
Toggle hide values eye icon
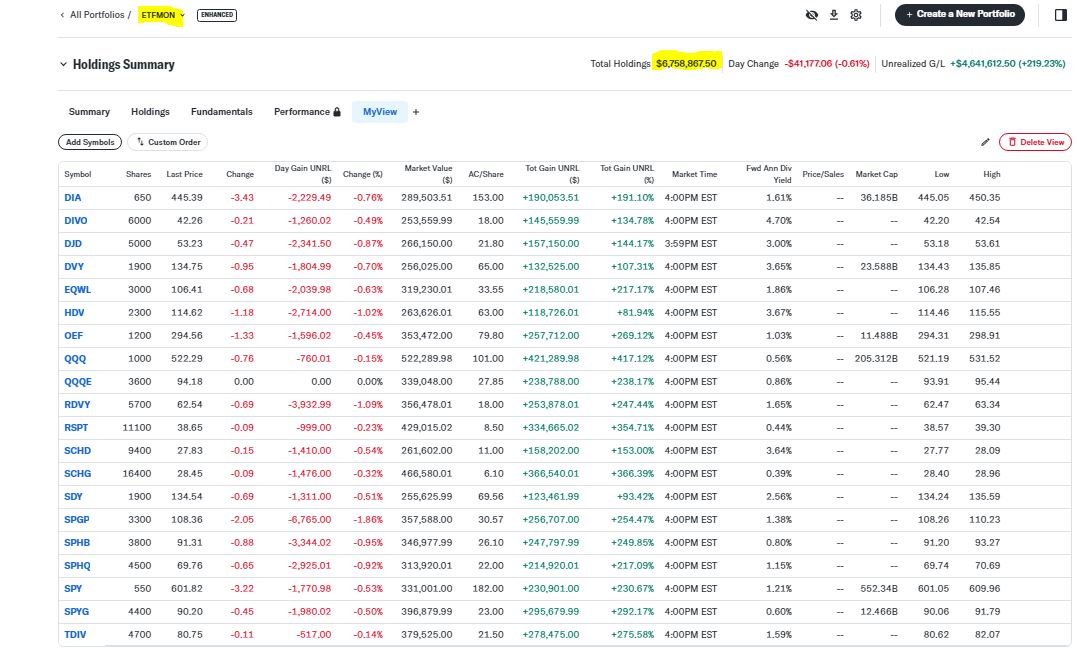[812, 15]
